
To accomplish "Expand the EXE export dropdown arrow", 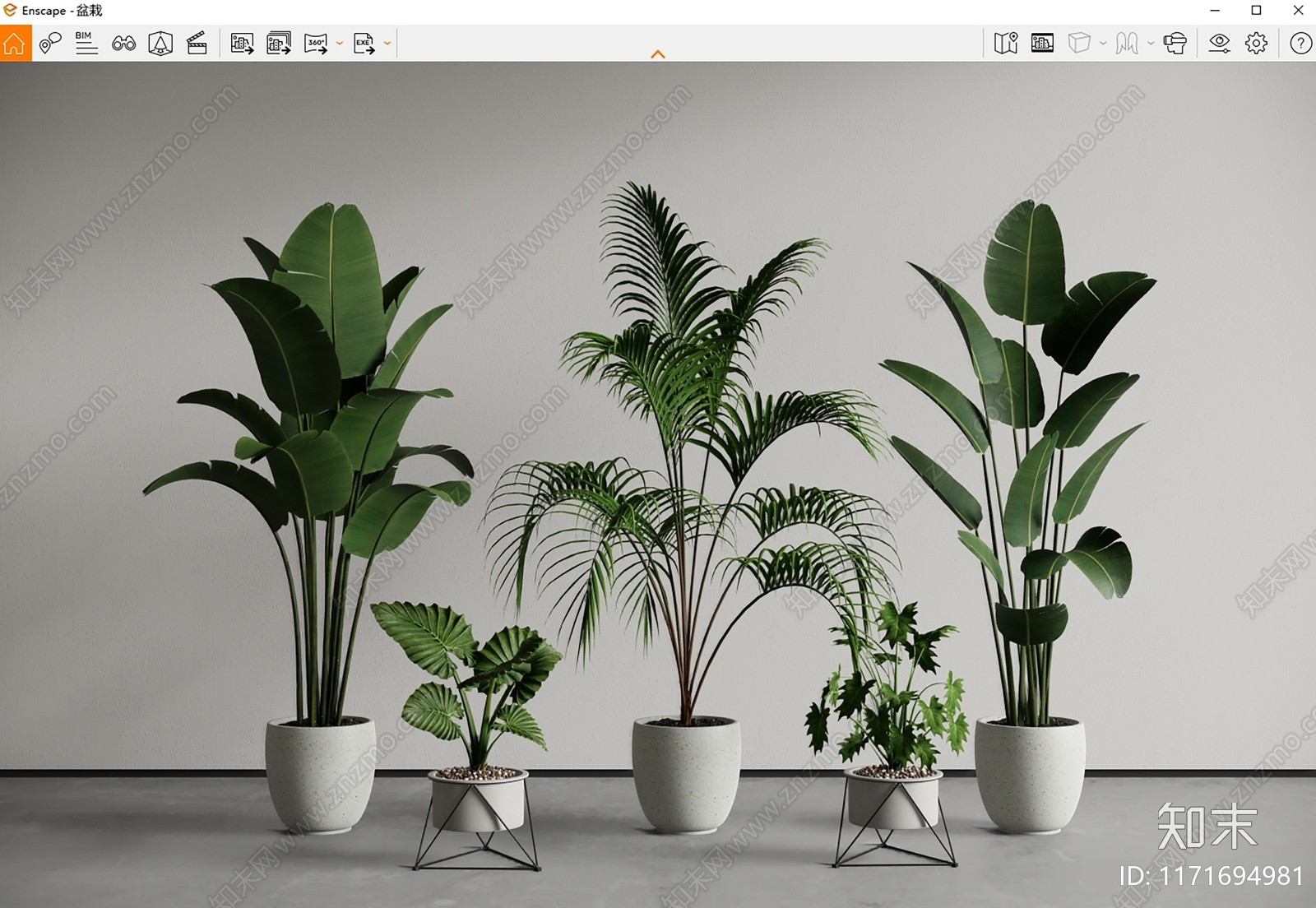I will (x=387, y=44).
